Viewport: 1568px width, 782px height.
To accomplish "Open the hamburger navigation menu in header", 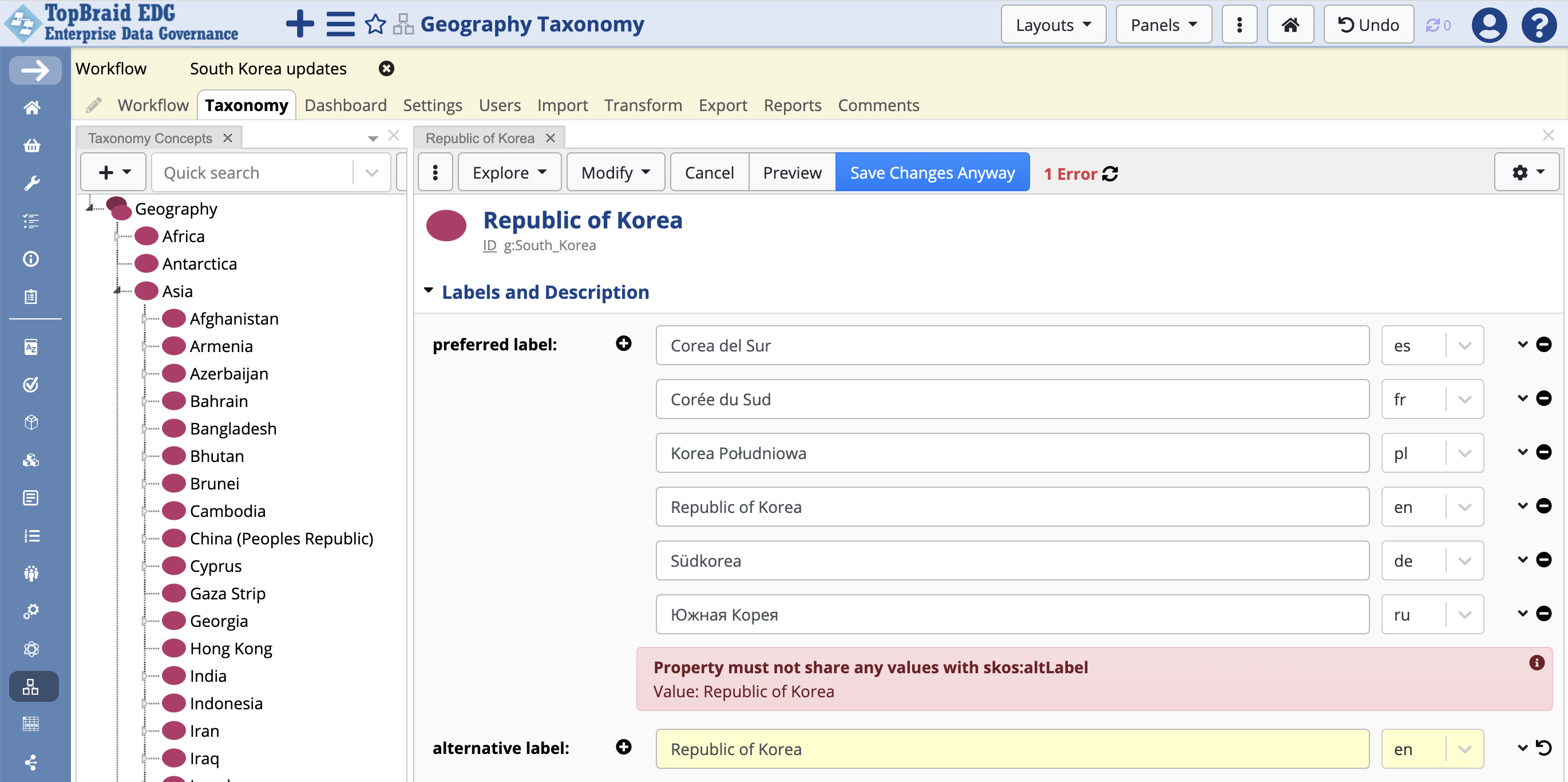I will click(340, 25).
